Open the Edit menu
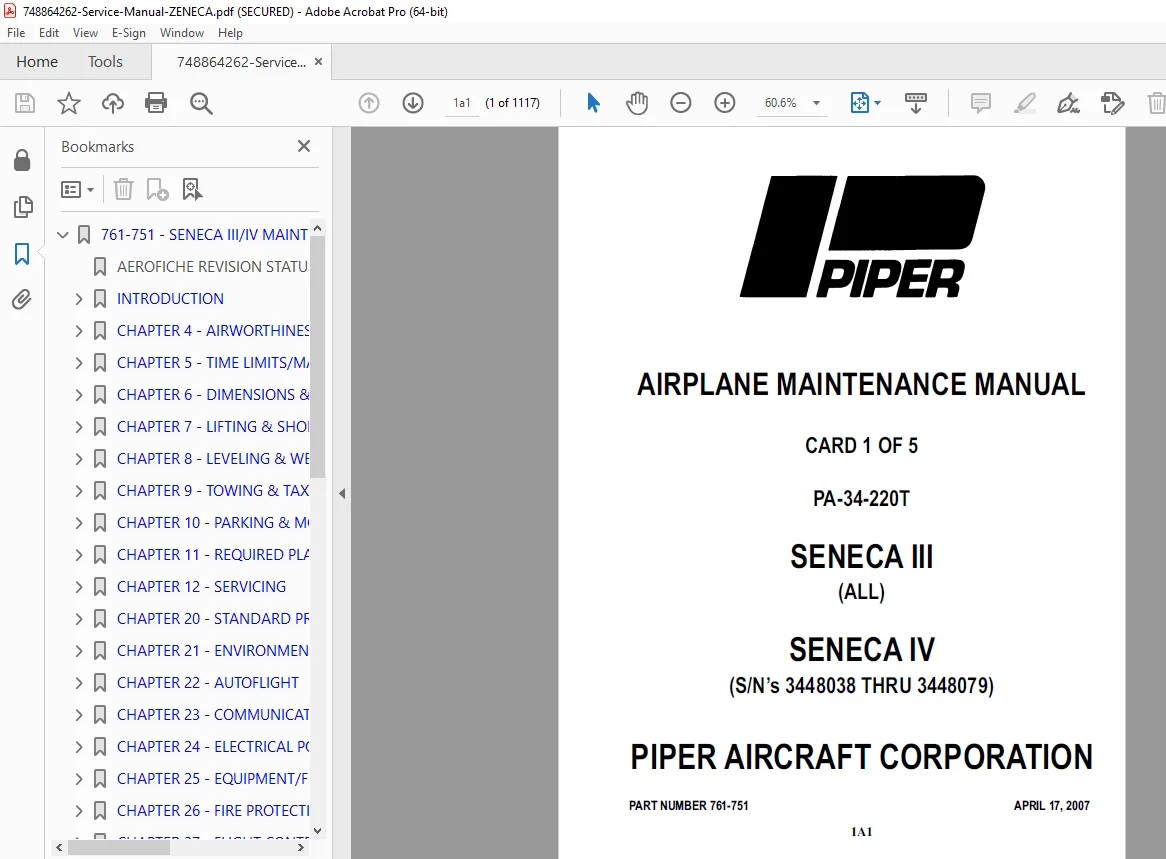Screen dimensions: 1166x859 pos(48,33)
